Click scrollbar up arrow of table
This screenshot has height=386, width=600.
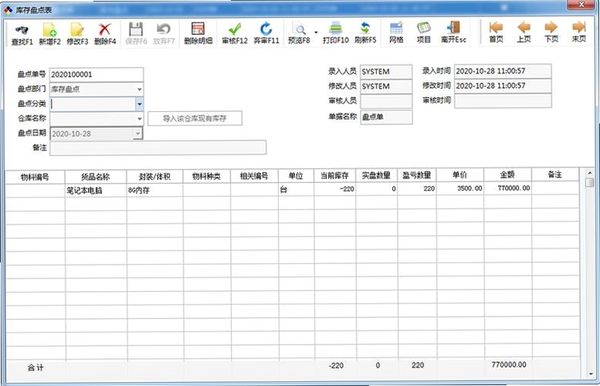(x=590, y=173)
